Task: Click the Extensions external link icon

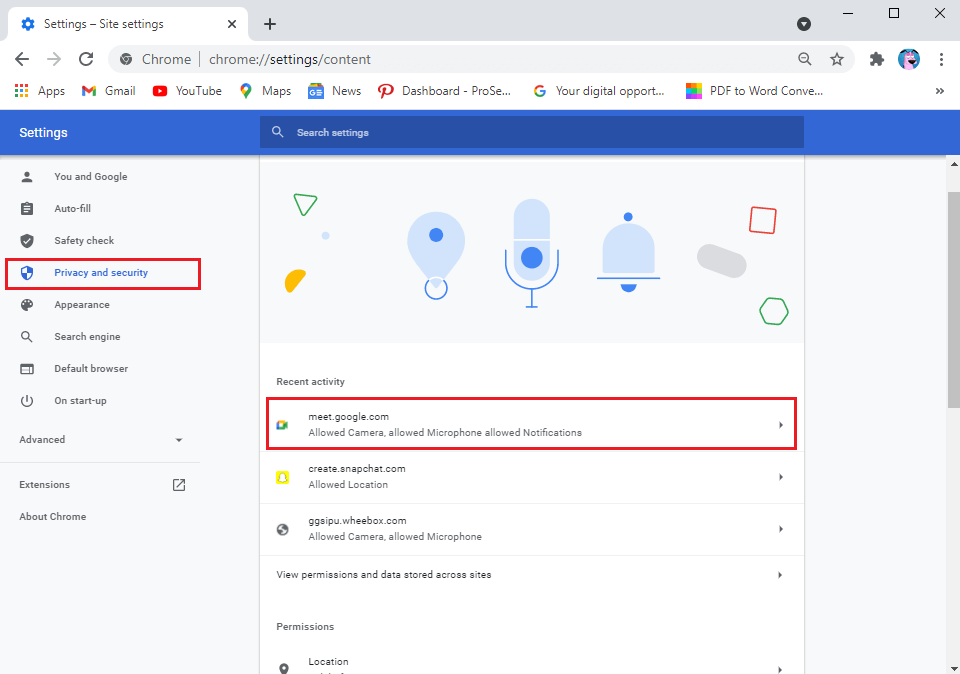Action: [x=178, y=484]
